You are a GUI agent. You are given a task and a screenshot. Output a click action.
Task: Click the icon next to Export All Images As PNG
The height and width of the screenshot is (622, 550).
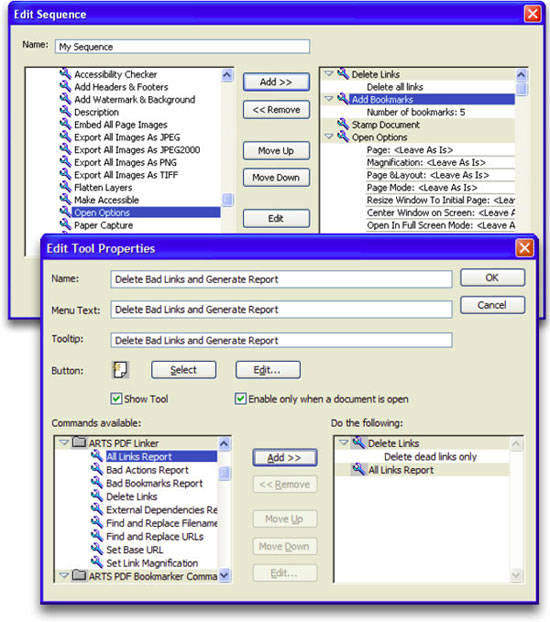click(65, 162)
